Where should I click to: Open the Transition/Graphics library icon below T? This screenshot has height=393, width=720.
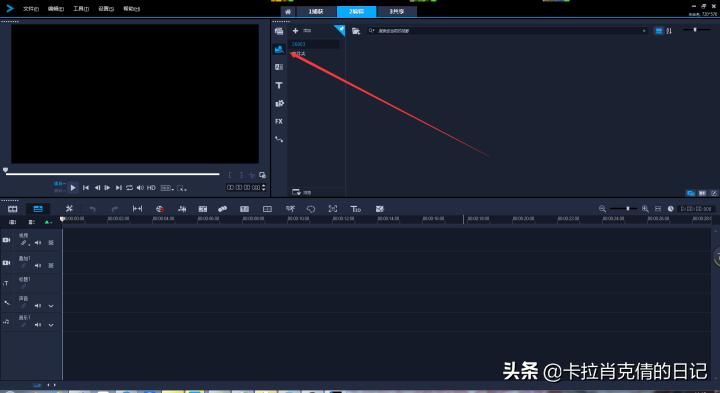(x=279, y=103)
